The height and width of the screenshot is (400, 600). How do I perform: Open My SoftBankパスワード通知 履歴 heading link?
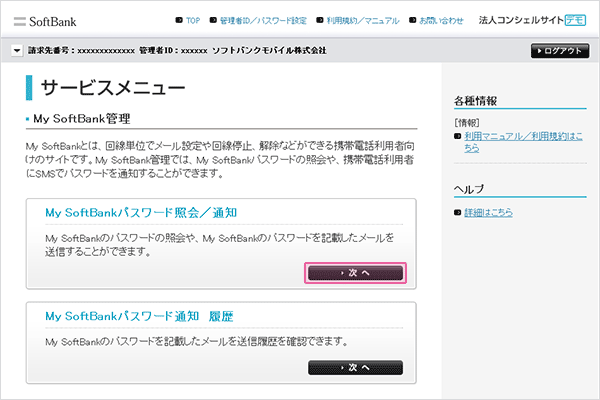click(139, 316)
